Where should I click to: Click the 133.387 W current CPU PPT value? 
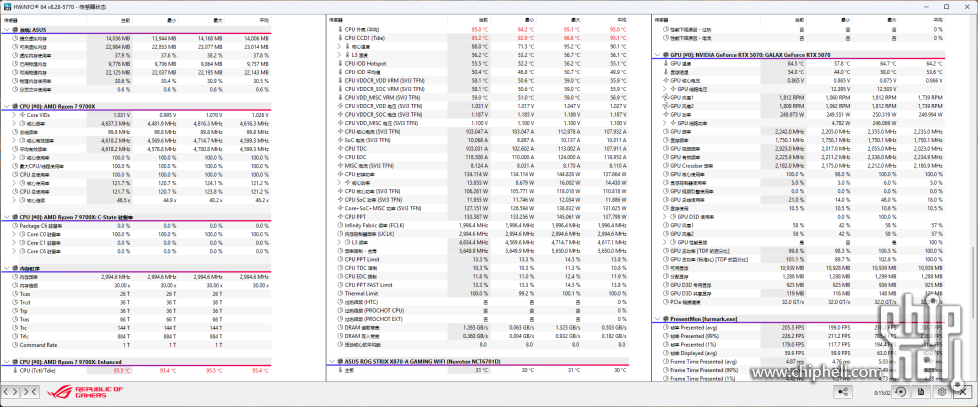pyautogui.click(x=475, y=216)
